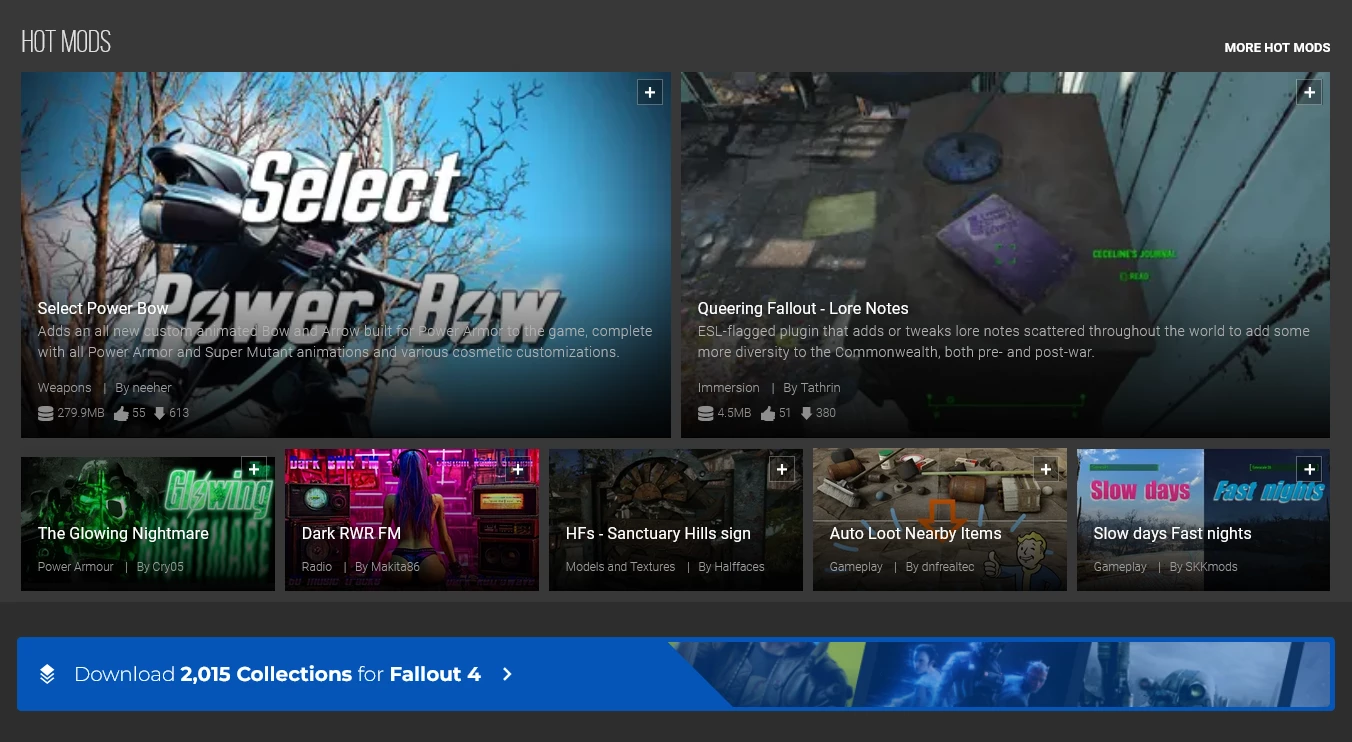This screenshot has height=742, width=1352.
Task: Click the Models and Textures category link
Action: [x=620, y=567]
